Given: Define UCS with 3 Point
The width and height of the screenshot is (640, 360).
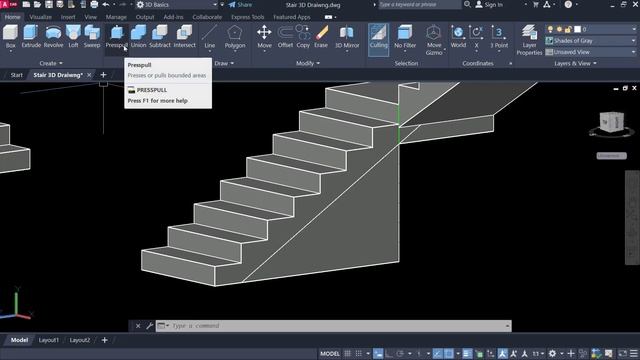Looking at the screenshot, I should 499,36.
